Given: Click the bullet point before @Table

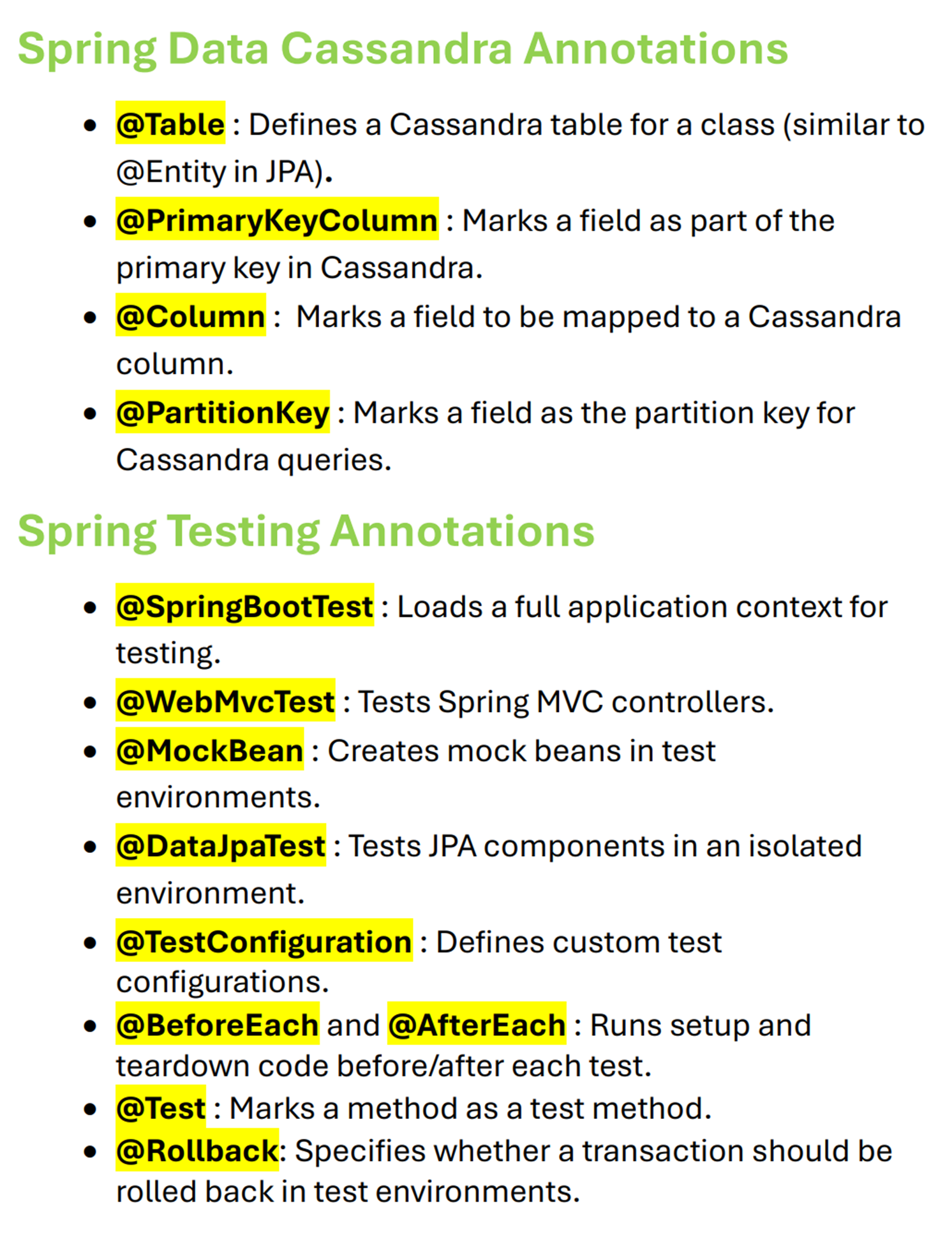Looking at the screenshot, I should click(90, 125).
